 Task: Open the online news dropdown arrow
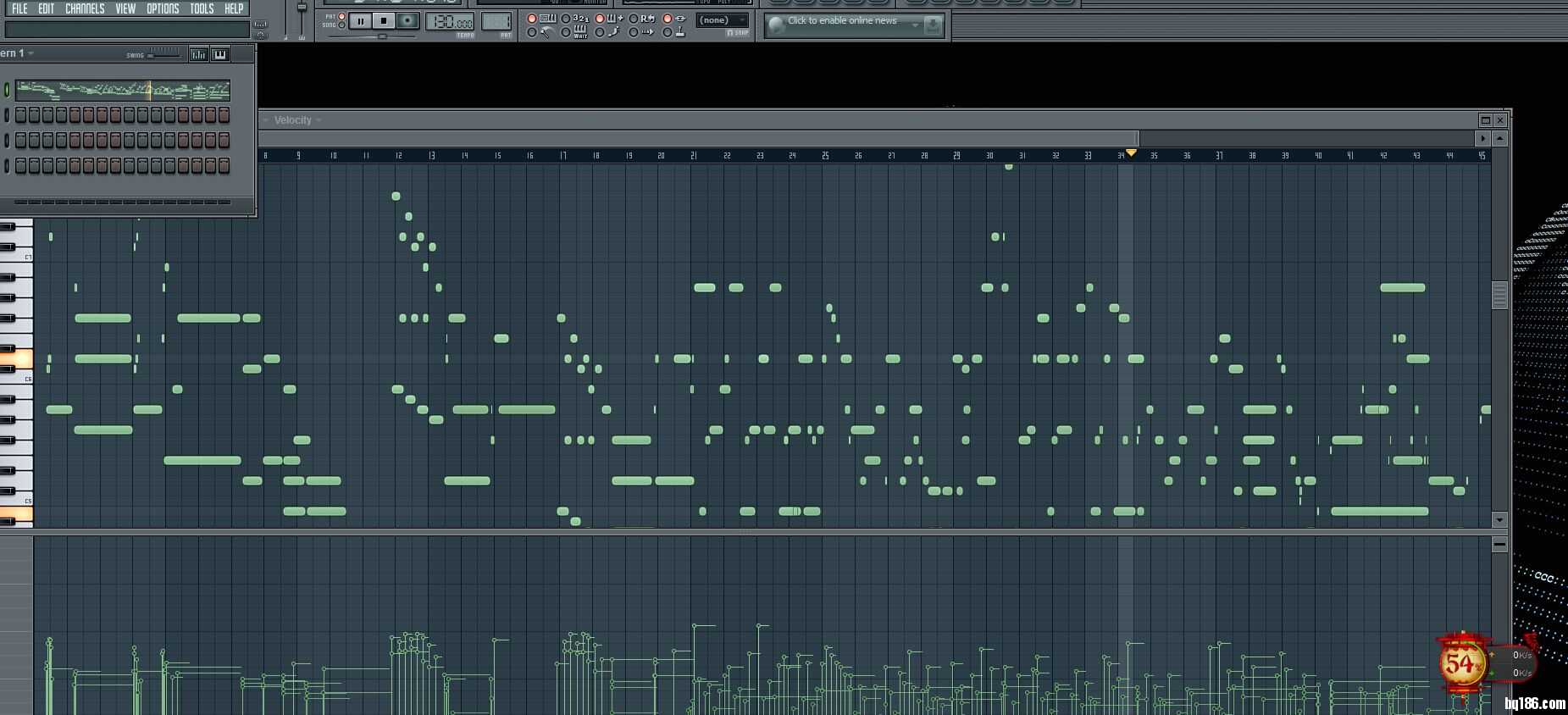915,25
